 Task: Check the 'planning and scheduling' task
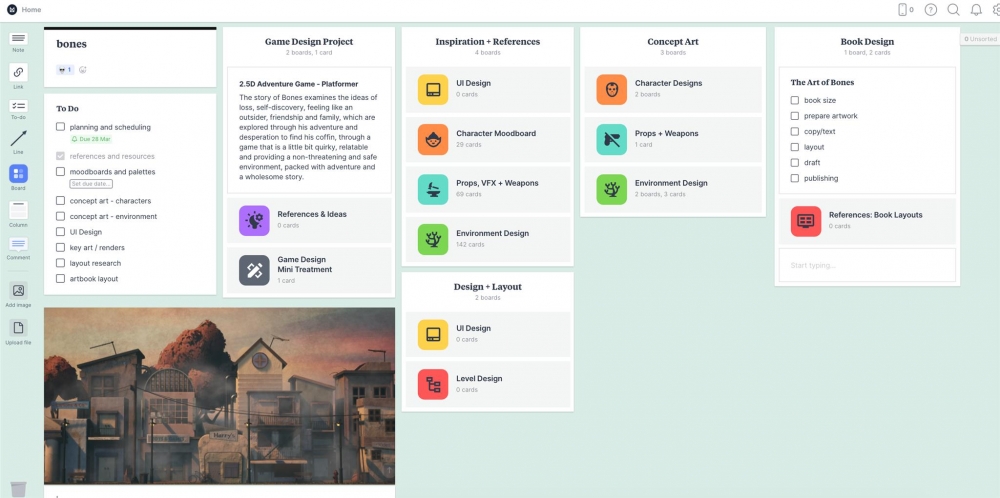(61, 127)
